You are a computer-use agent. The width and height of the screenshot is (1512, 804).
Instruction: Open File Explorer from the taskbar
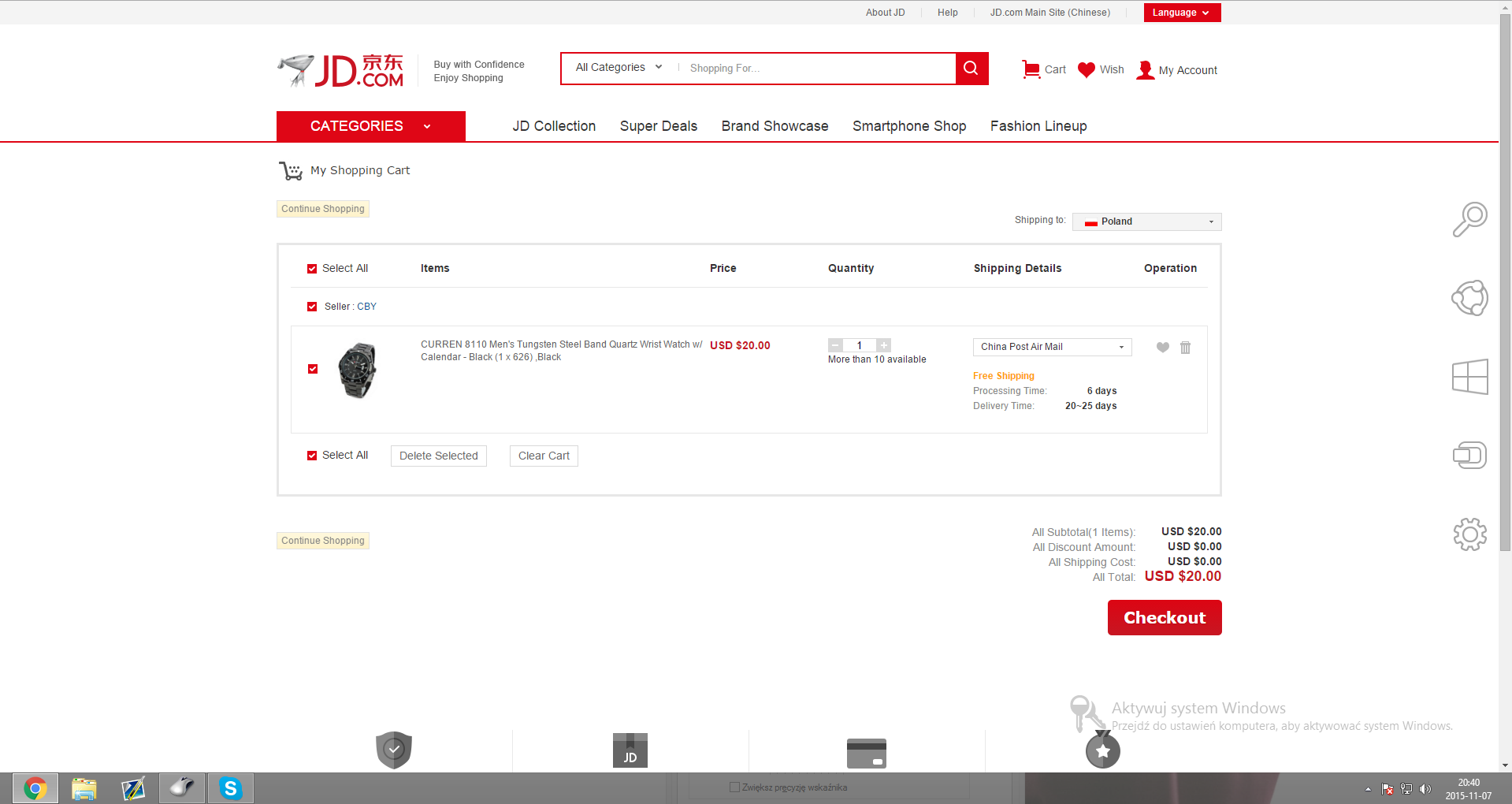point(84,788)
